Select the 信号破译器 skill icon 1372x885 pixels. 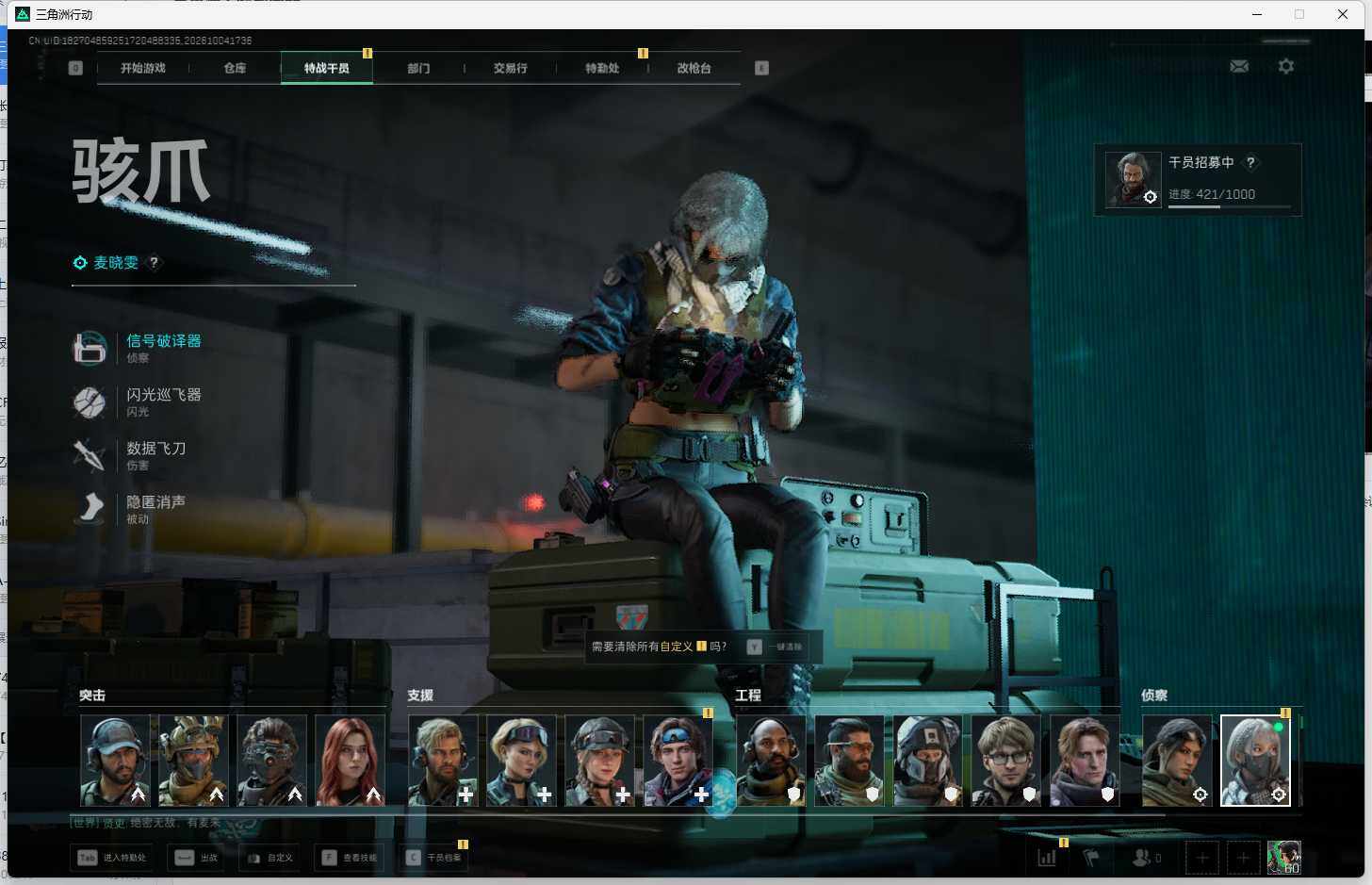coord(90,348)
